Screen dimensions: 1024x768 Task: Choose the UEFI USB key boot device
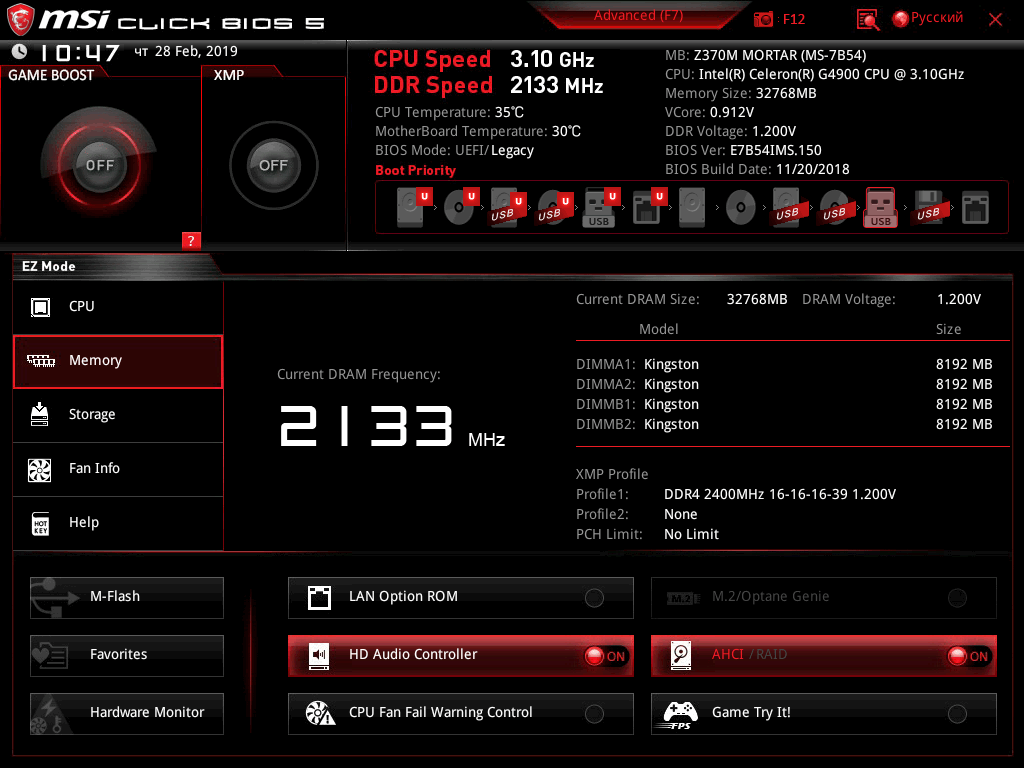click(x=600, y=208)
